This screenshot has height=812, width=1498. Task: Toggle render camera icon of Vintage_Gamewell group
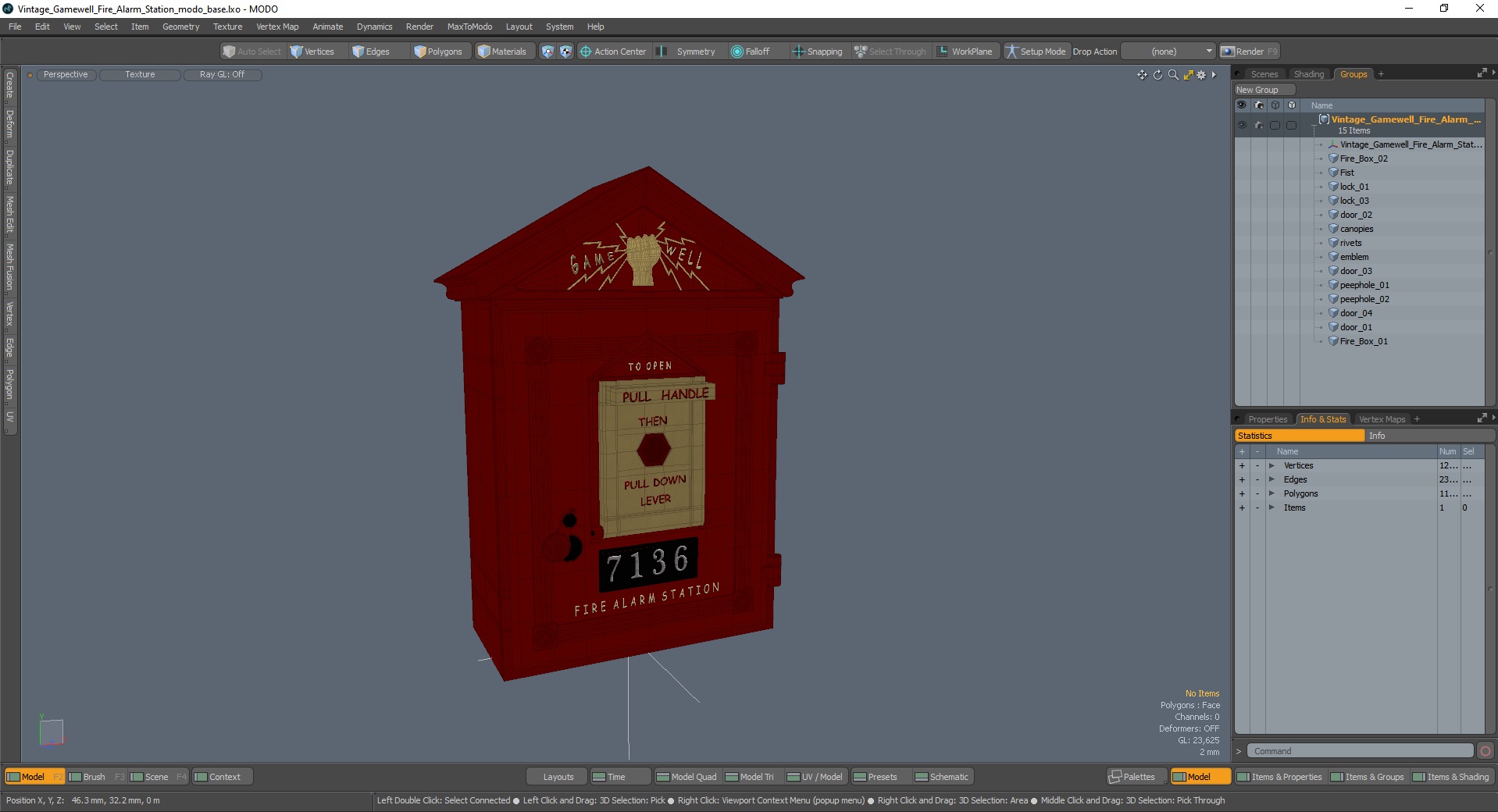tap(1258, 125)
